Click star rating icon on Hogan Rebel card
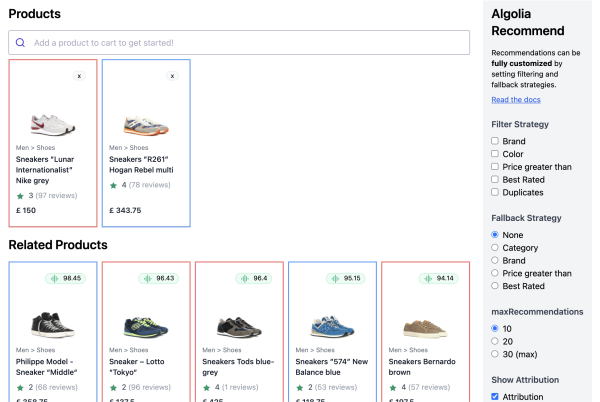The height and width of the screenshot is (402, 600). tap(113, 185)
